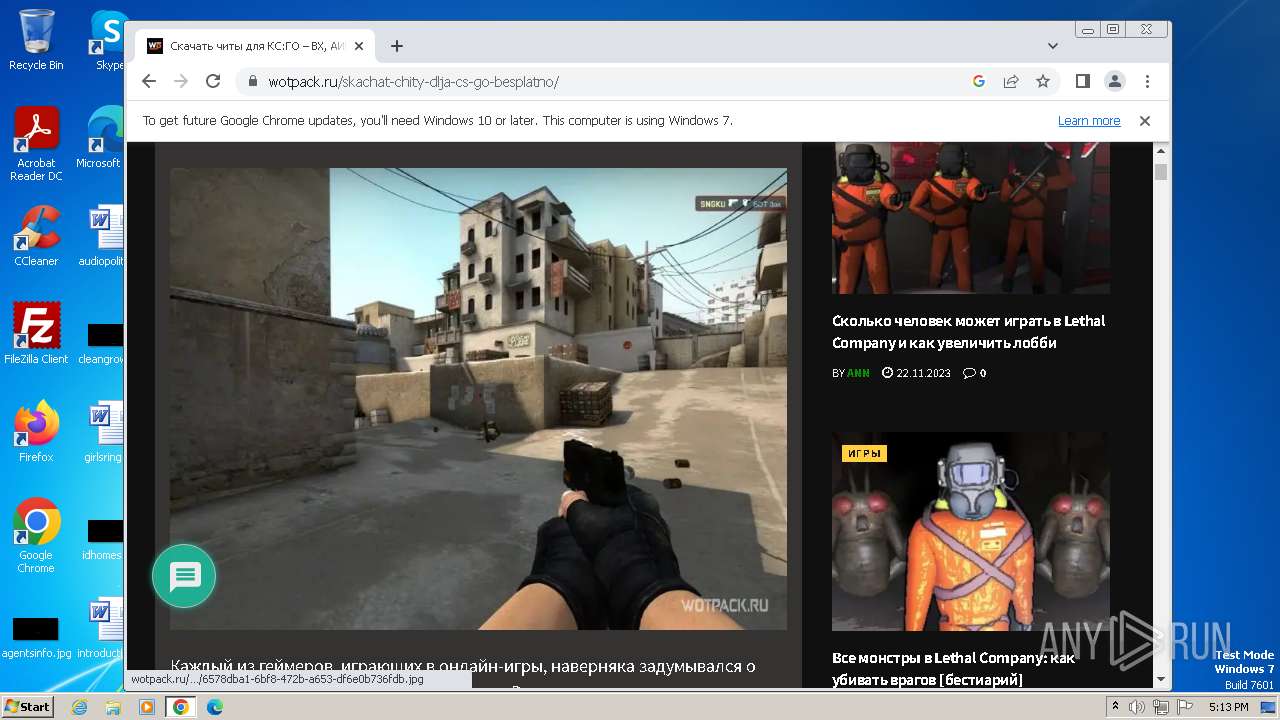Open FileZilla Client desktop shortcut
This screenshot has height=720, width=1280.
pos(36,333)
